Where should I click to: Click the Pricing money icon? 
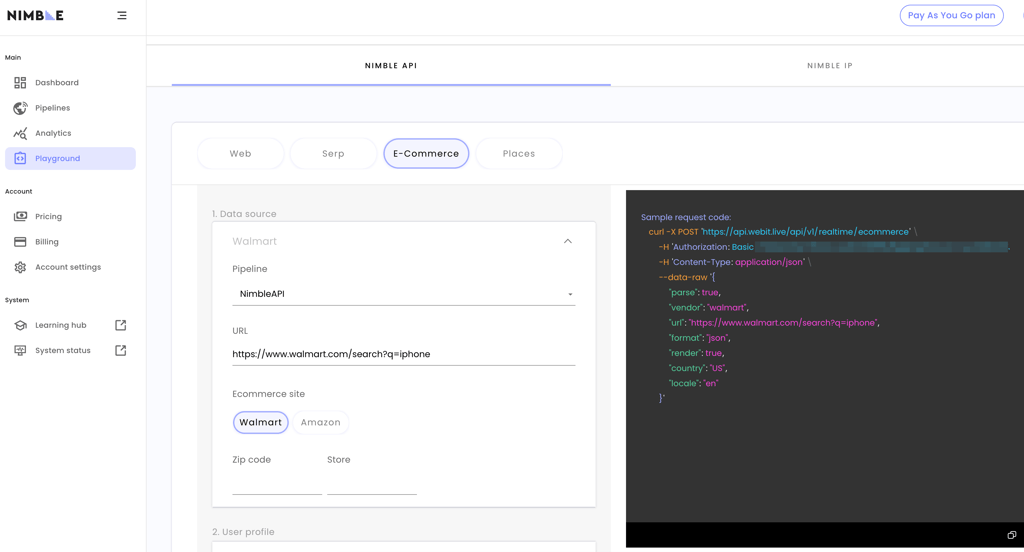[x=20, y=216]
